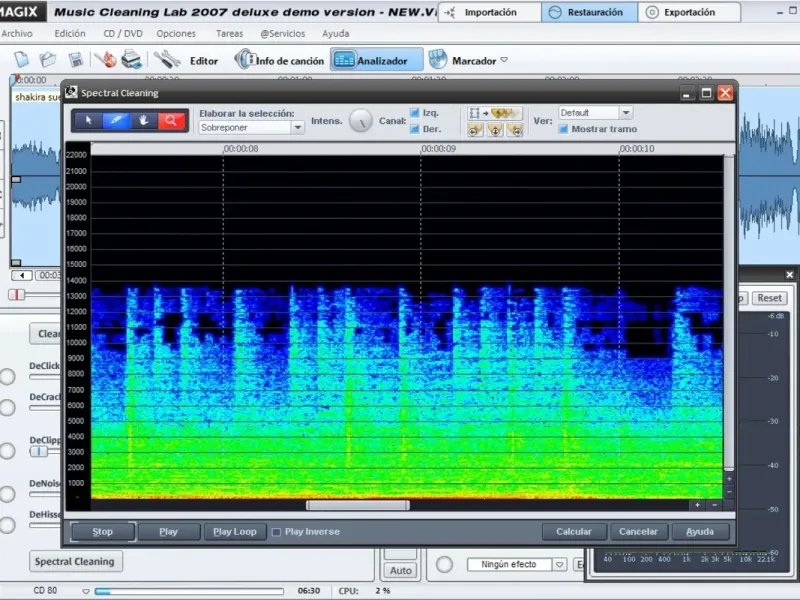
Task: Click the Calcular button
Action: [574, 532]
